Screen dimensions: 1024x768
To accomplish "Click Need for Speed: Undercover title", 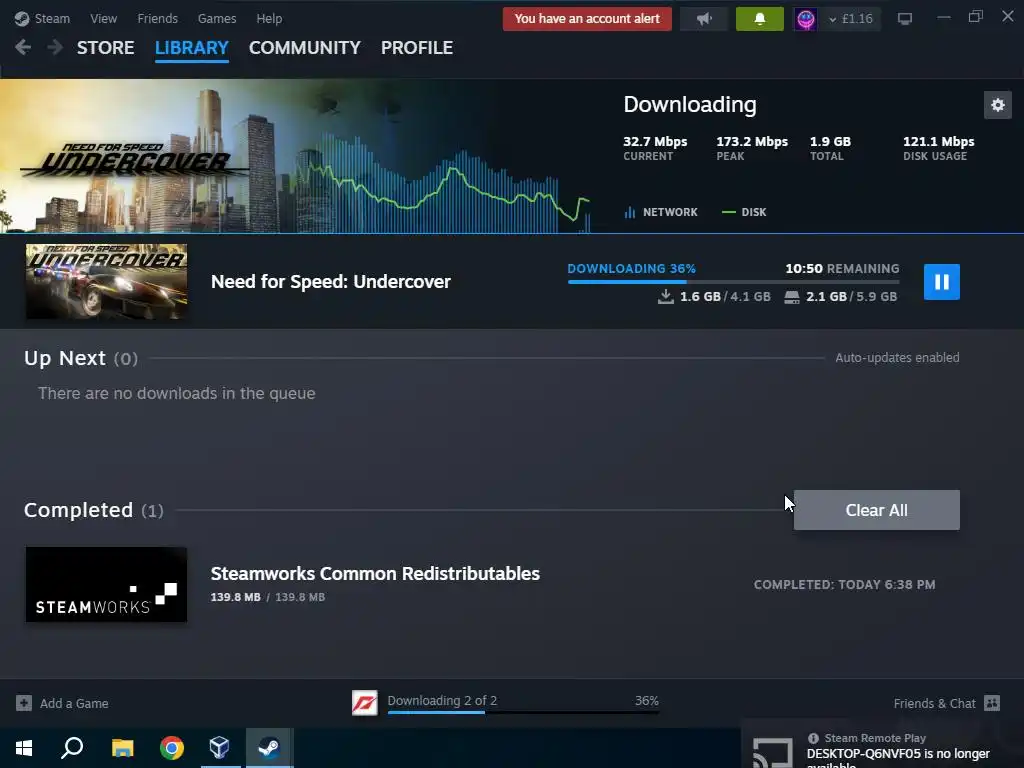I will pyautogui.click(x=330, y=281).
